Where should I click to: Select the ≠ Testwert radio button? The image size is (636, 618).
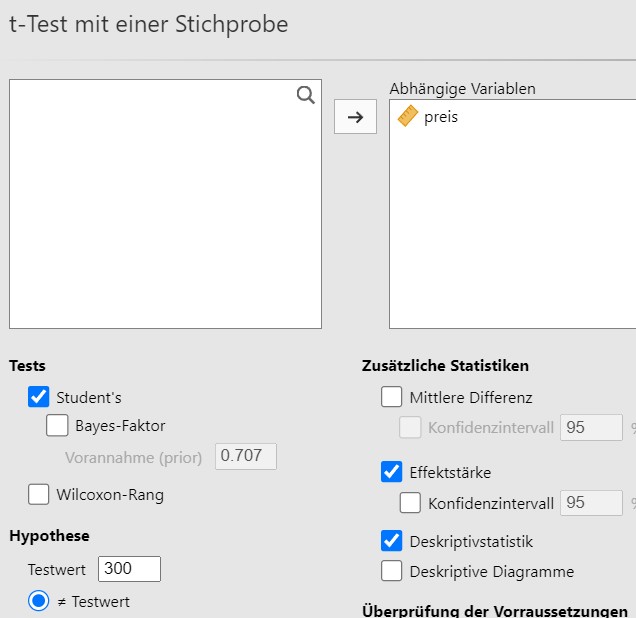[x=39, y=601]
